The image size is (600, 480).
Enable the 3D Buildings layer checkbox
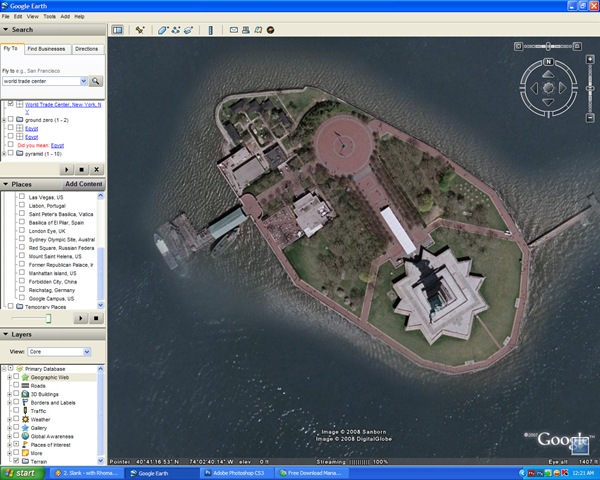(16, 393)
